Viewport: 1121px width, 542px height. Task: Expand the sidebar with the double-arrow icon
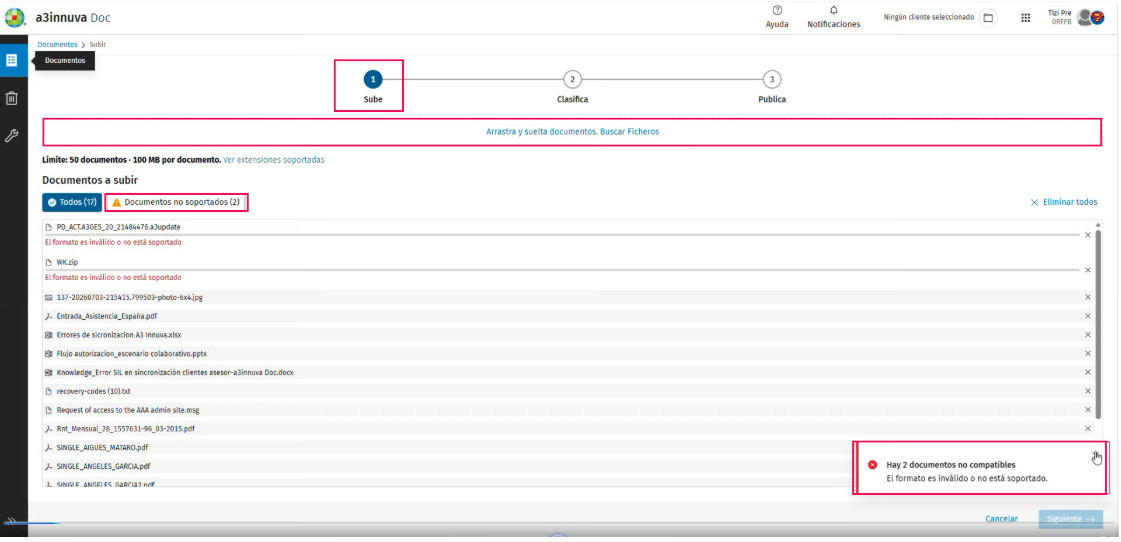[11, 521]
